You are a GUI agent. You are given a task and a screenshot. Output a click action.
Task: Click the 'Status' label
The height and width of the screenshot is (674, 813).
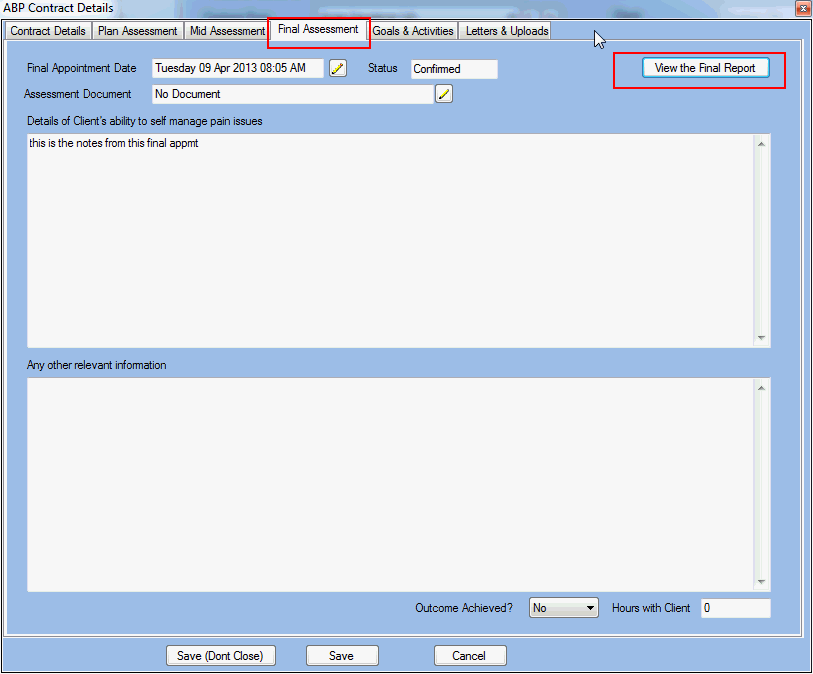tap(383, 68)
